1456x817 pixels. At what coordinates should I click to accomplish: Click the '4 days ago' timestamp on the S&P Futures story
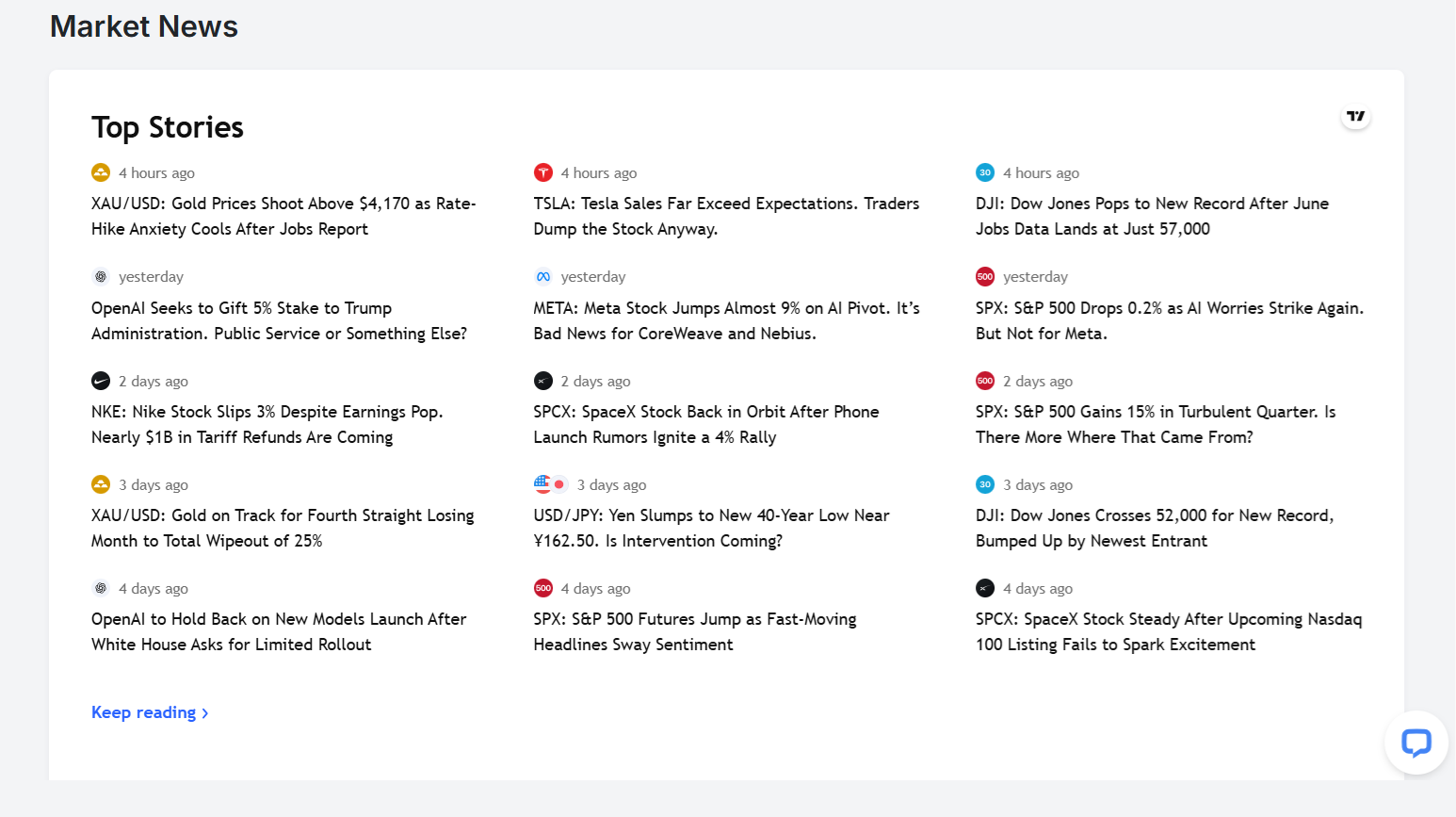click(x=596, y=588)
